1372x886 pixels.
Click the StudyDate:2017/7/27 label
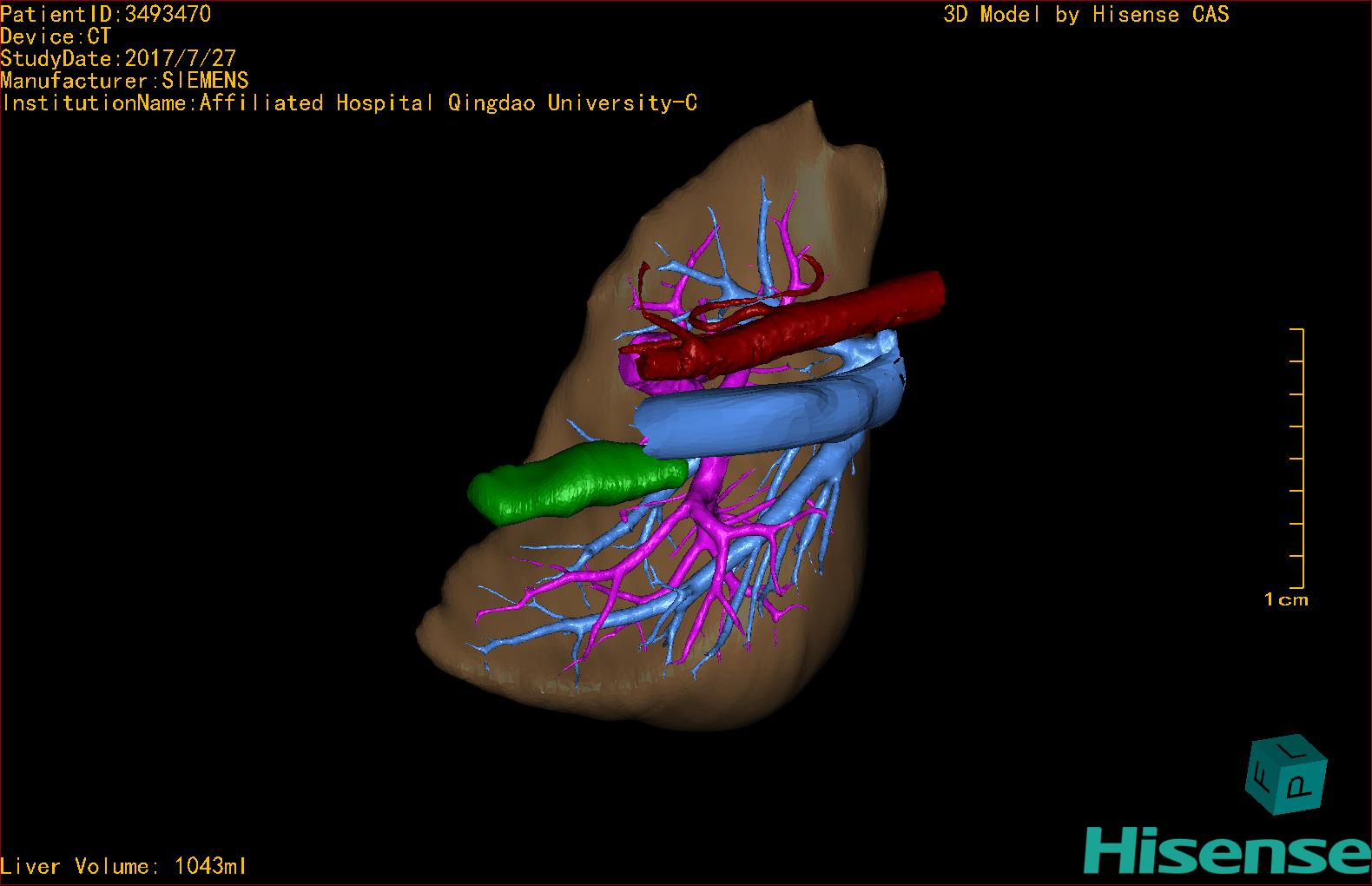(118, 58)
